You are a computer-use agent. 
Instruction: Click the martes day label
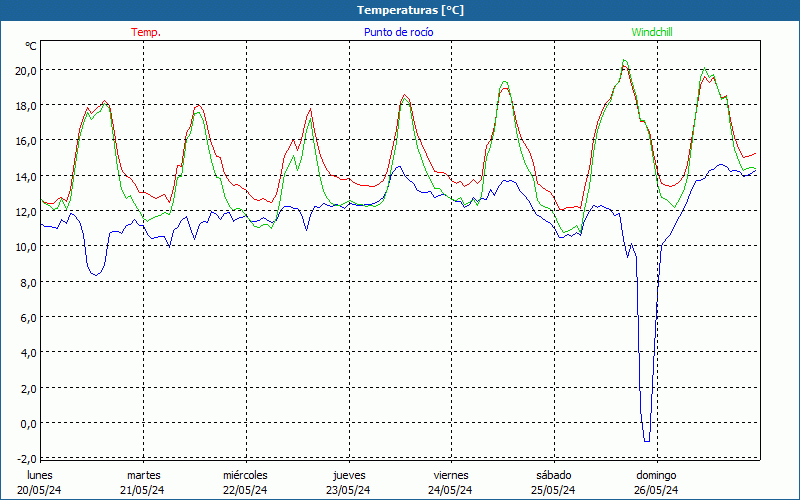144,475
